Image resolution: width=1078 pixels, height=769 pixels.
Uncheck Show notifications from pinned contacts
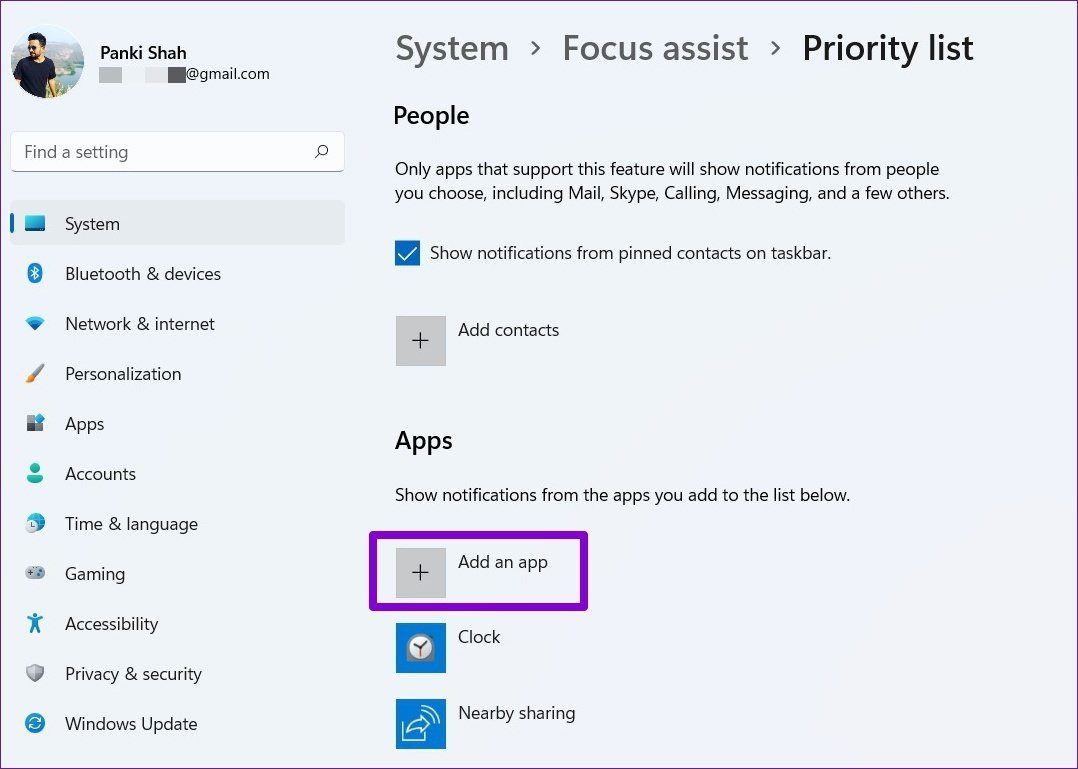[x=407, y=253]
